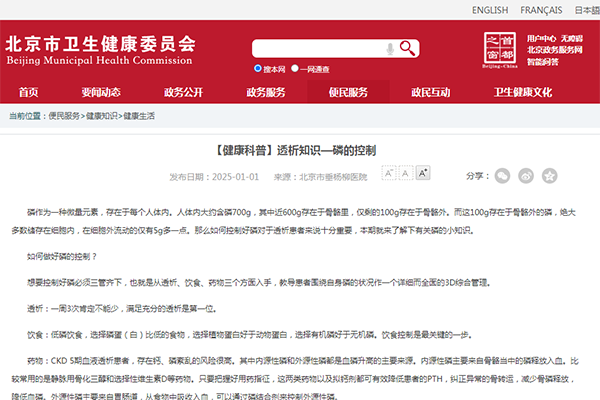
Task: Open the 卫生健康文化 navigation tab
Action: (x=522, y=92)
